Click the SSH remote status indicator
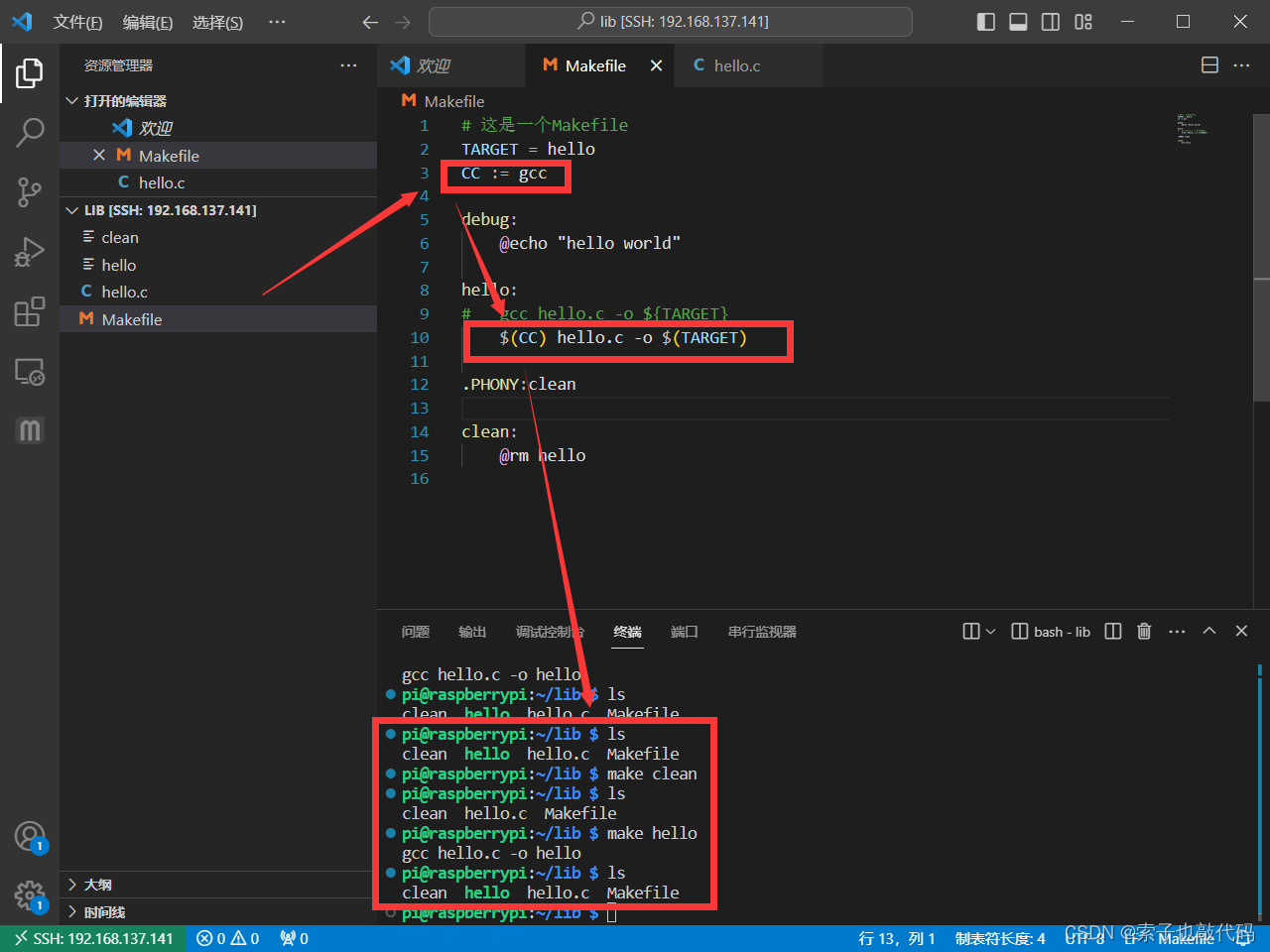The image size is (1270, 952). pos(93,939)
